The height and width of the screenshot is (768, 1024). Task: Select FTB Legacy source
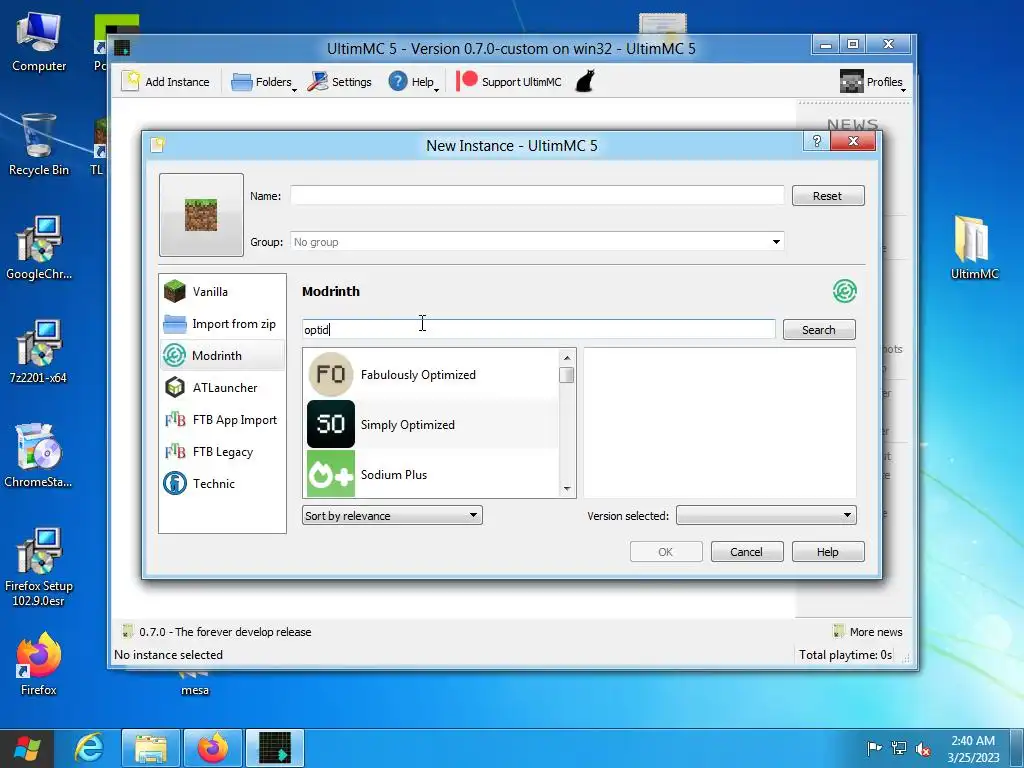[x=222, y=451]
